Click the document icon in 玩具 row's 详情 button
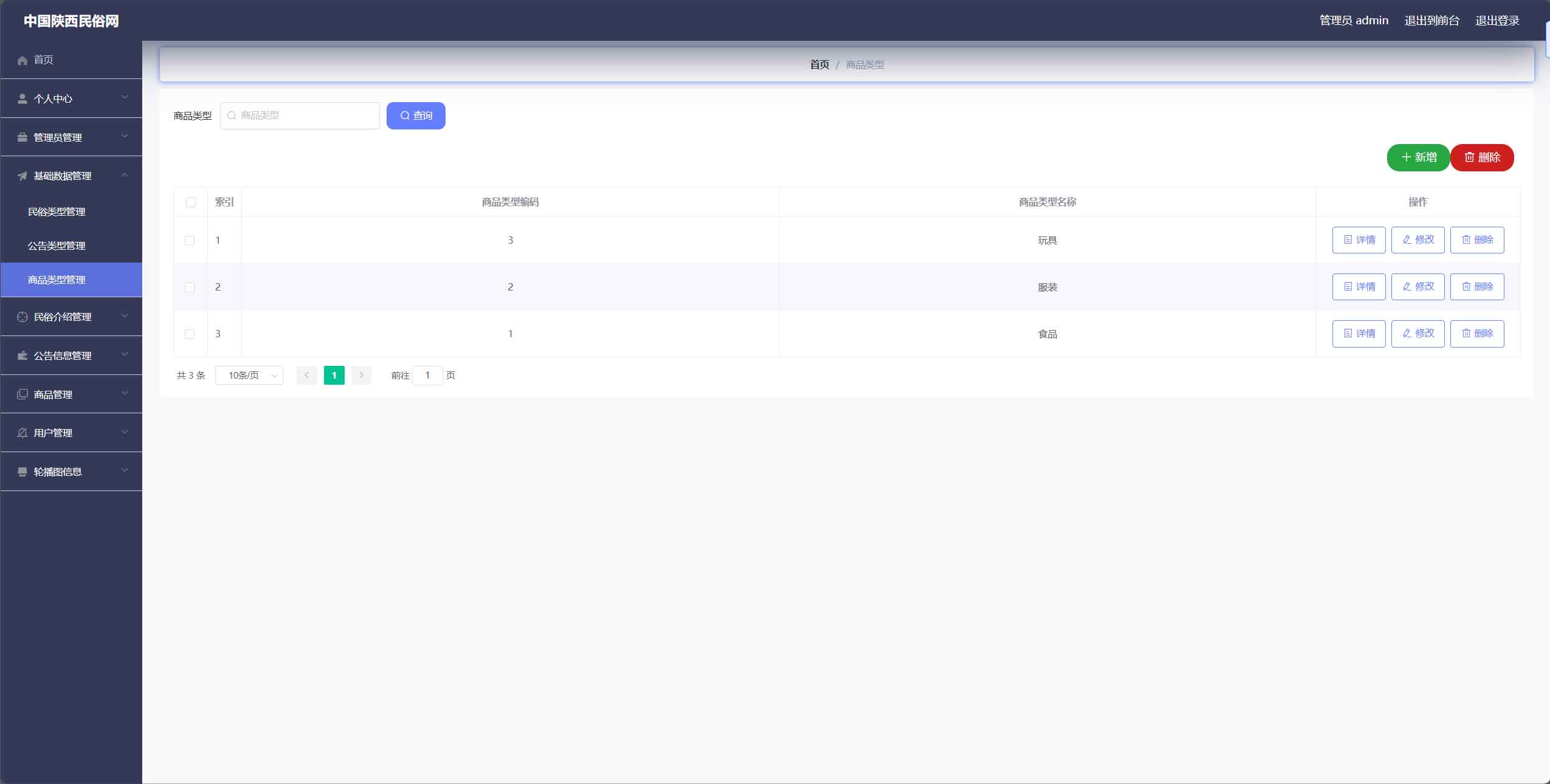The height and width of the screenshot is (784, 1550). point(1348,240)
